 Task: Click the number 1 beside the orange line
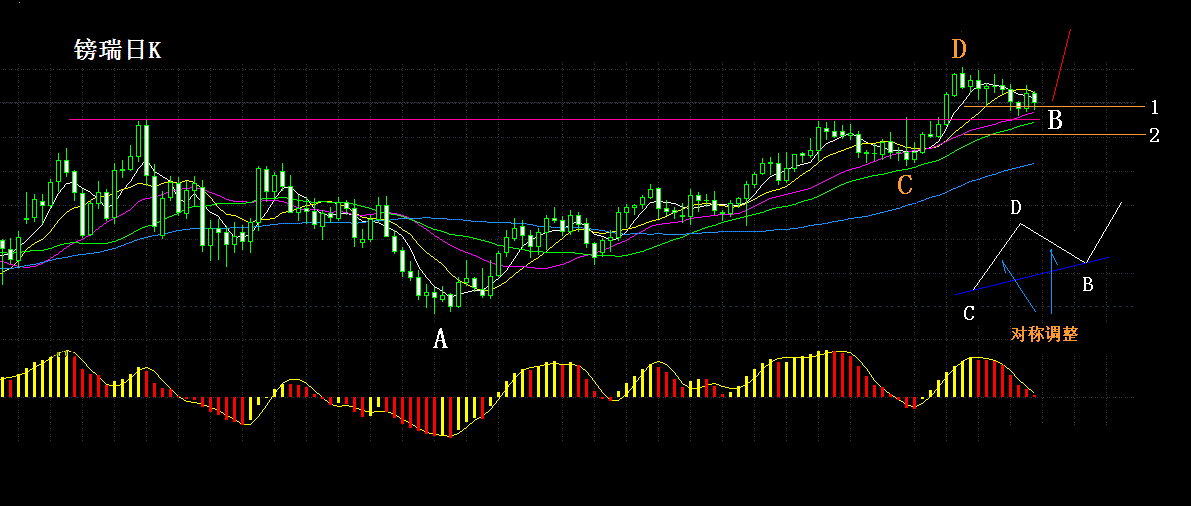click(x=1154, y=106)
